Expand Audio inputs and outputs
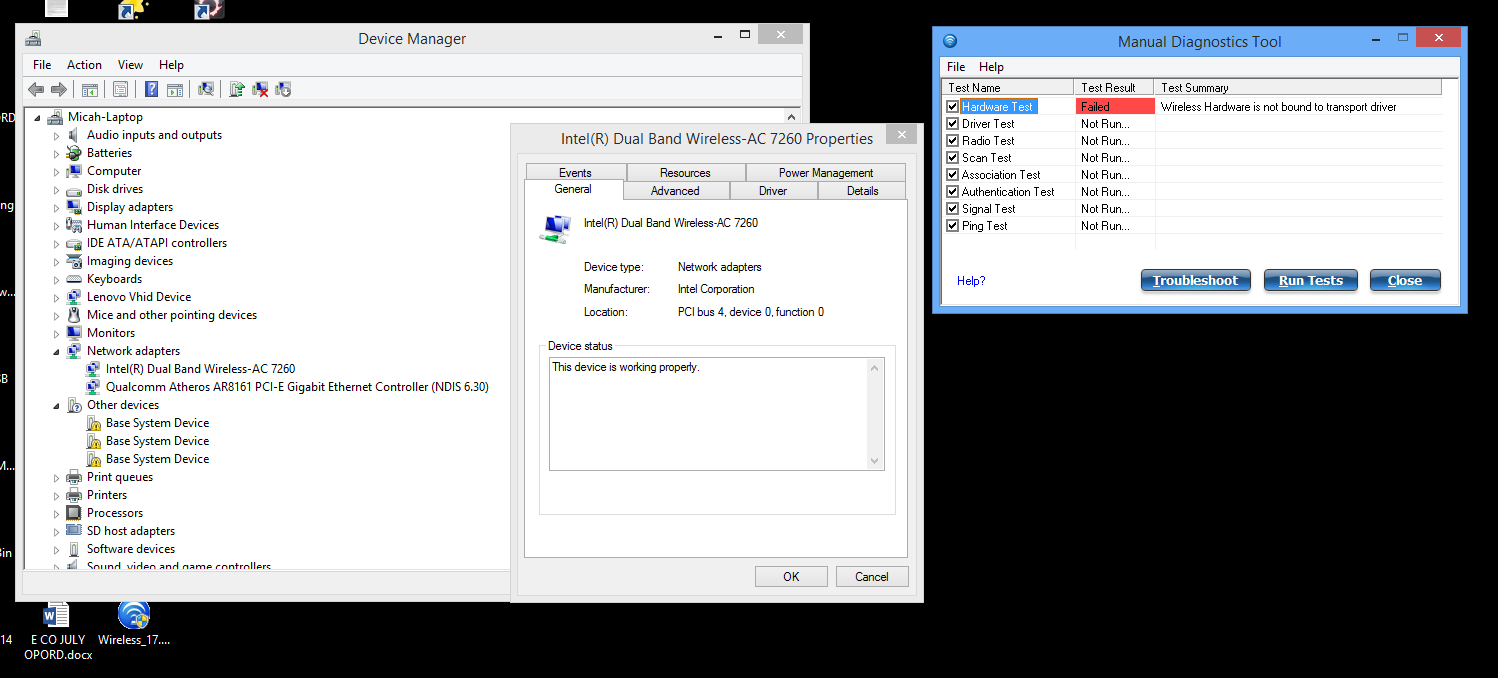The image size is (1498, 678). [57, 135]
